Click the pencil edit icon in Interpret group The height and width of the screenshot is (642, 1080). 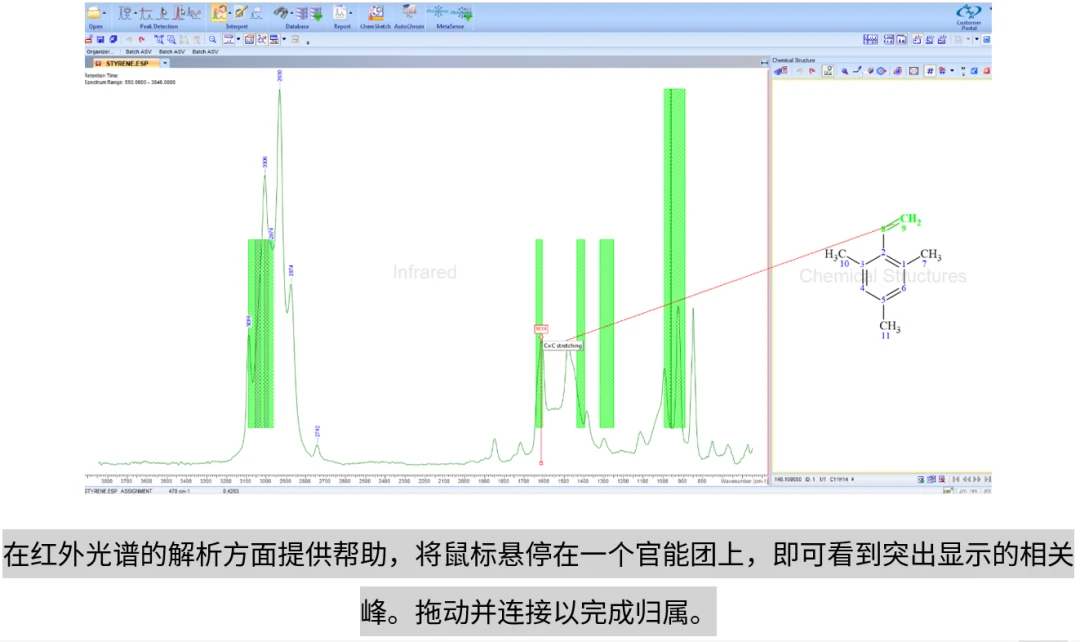click(x=240, y=12)
